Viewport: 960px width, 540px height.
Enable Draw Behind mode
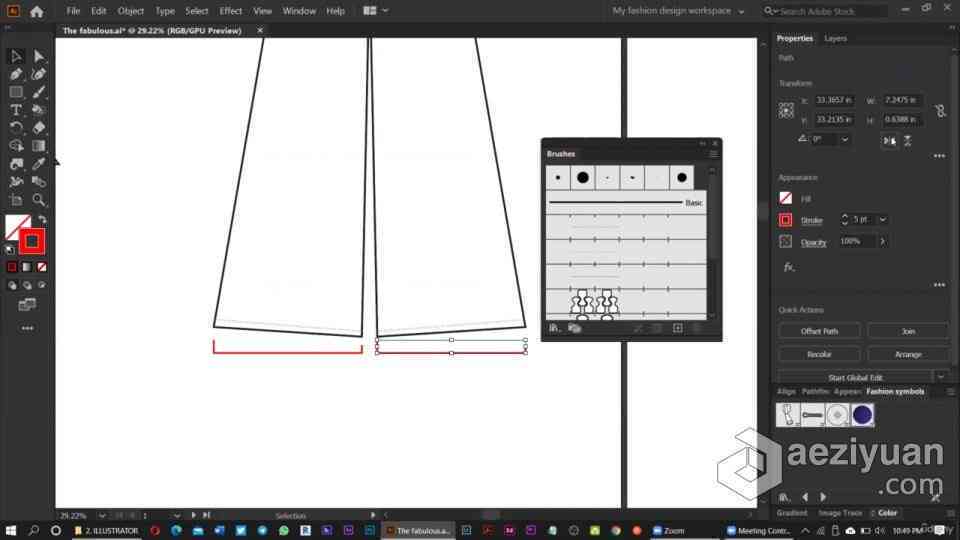[27, 285]
